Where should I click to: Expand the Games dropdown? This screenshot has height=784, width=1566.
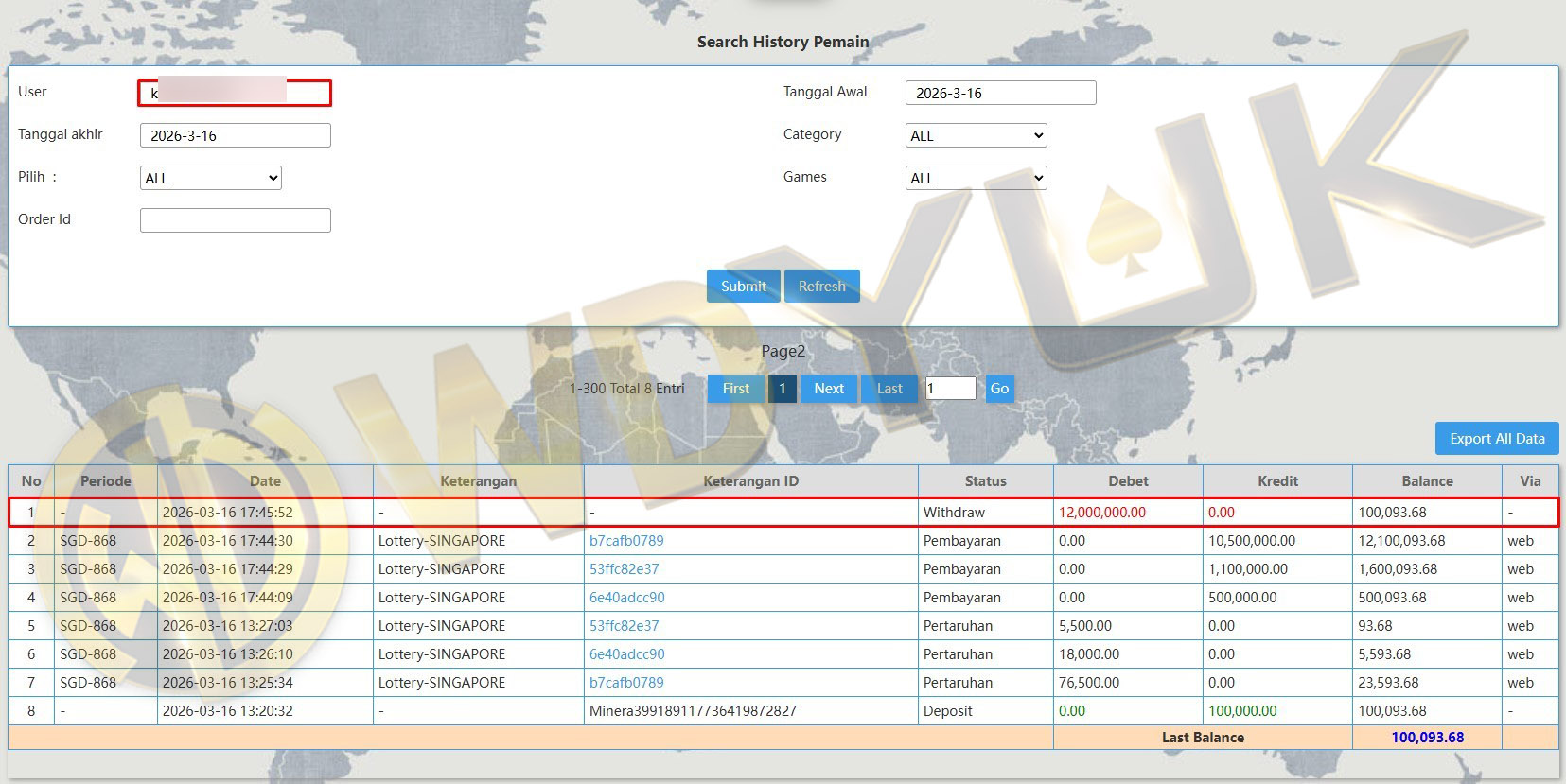click(976, 178)
